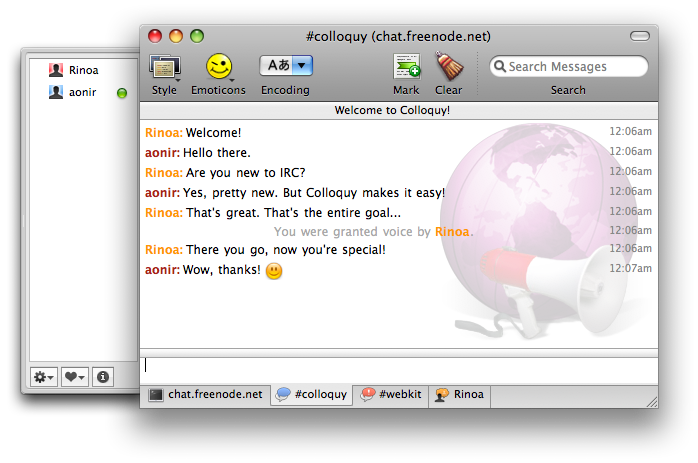Select aonir in the member list
698x463 pixels.
pos(83,92)
